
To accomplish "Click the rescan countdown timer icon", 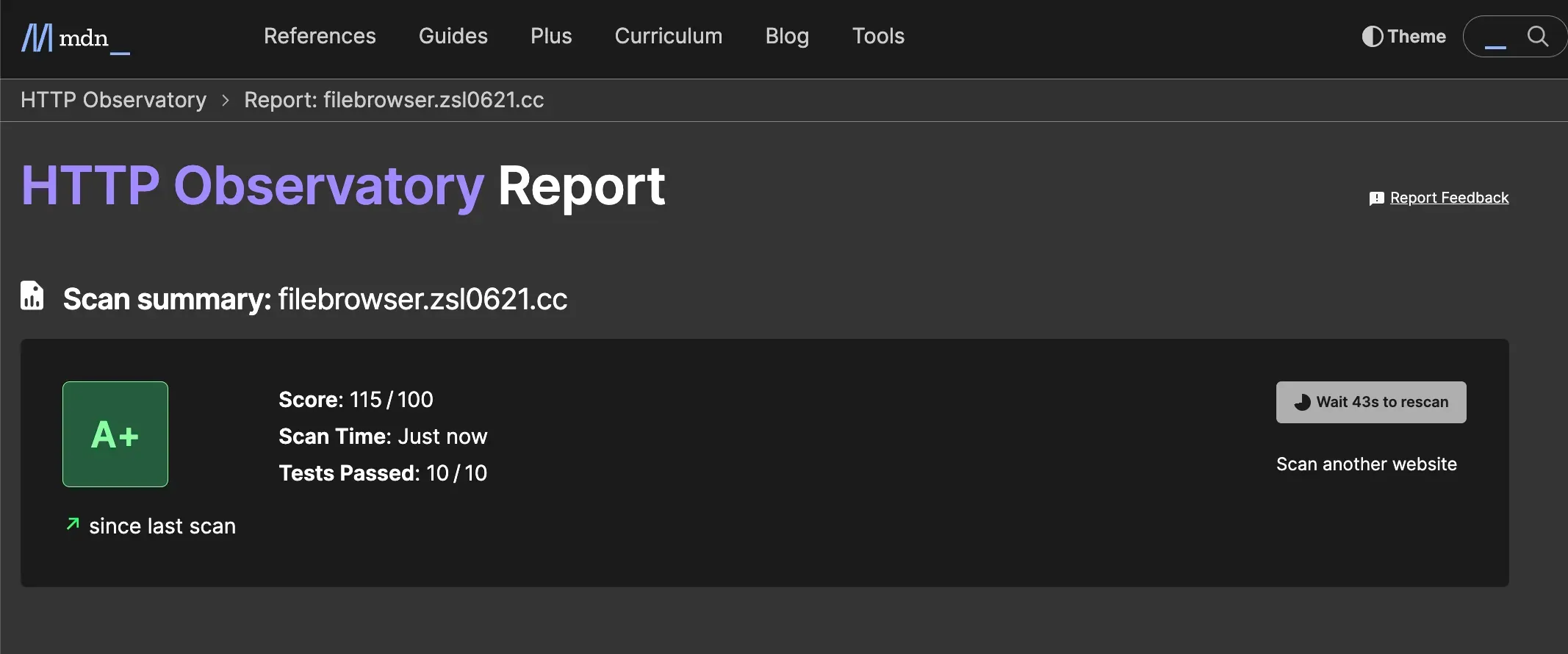I will click(x=1302, y=402).
